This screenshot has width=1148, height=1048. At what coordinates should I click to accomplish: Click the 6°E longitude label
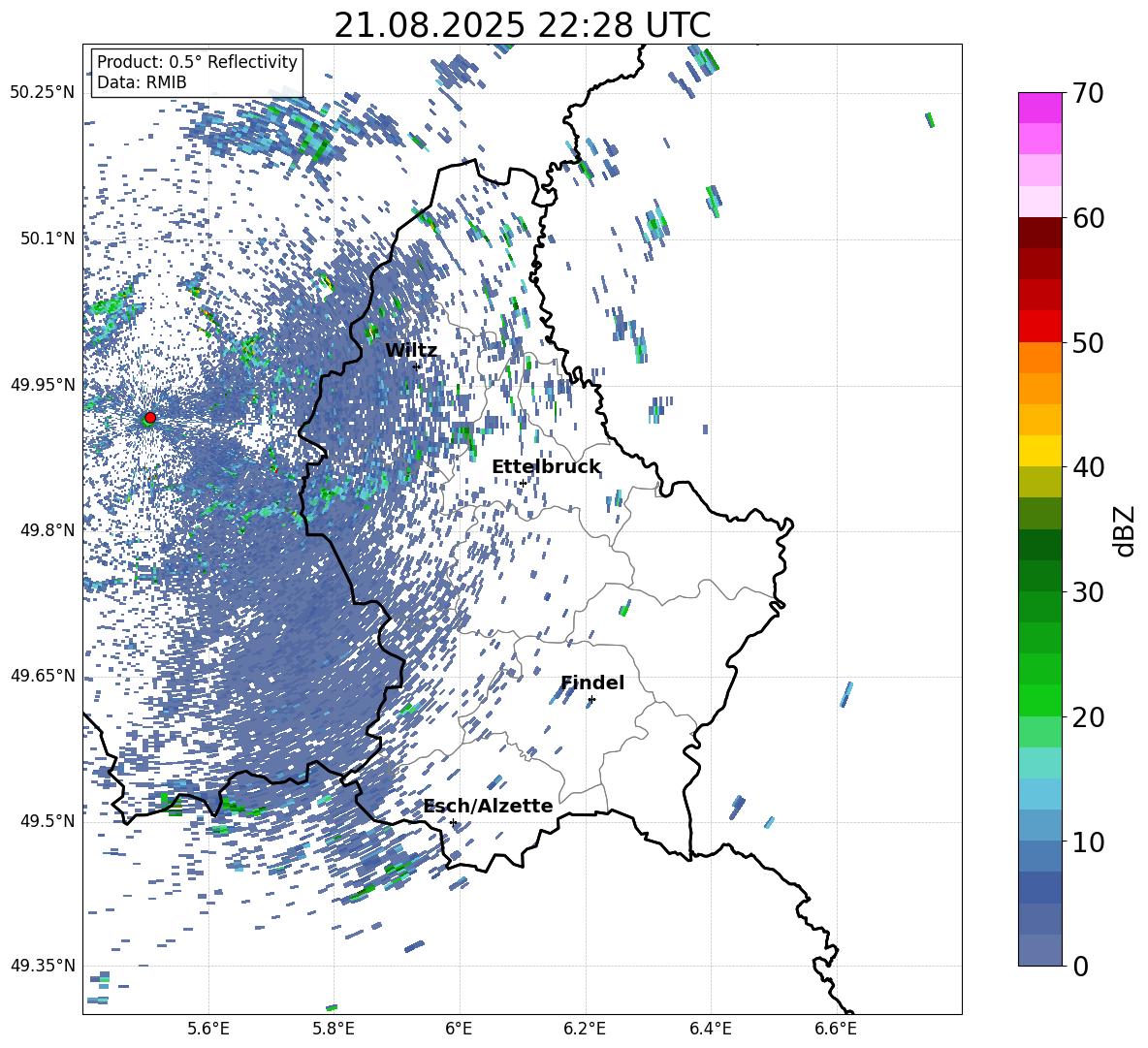point(459,1029)
